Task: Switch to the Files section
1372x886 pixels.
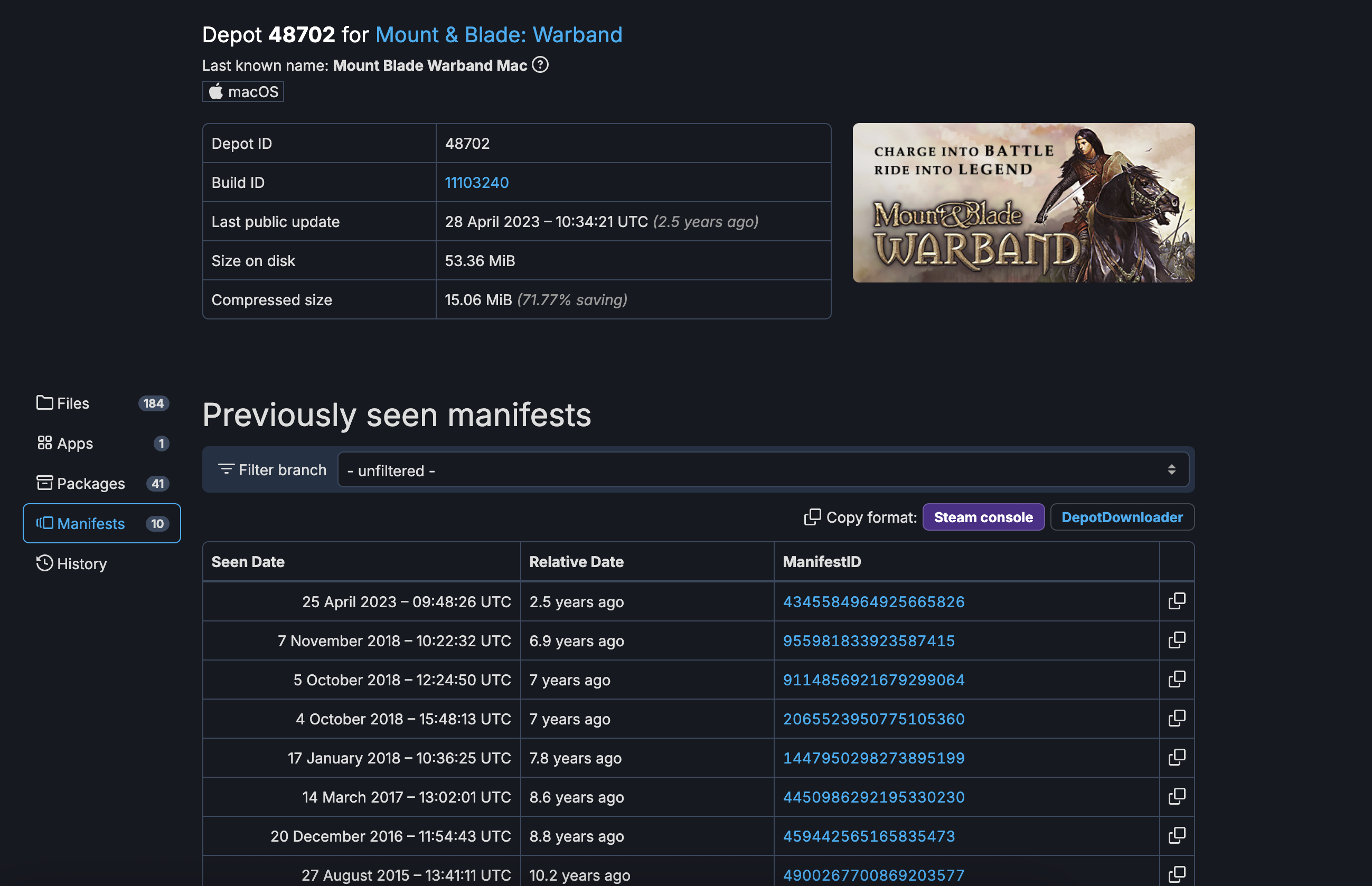Action: click(72, 403)
